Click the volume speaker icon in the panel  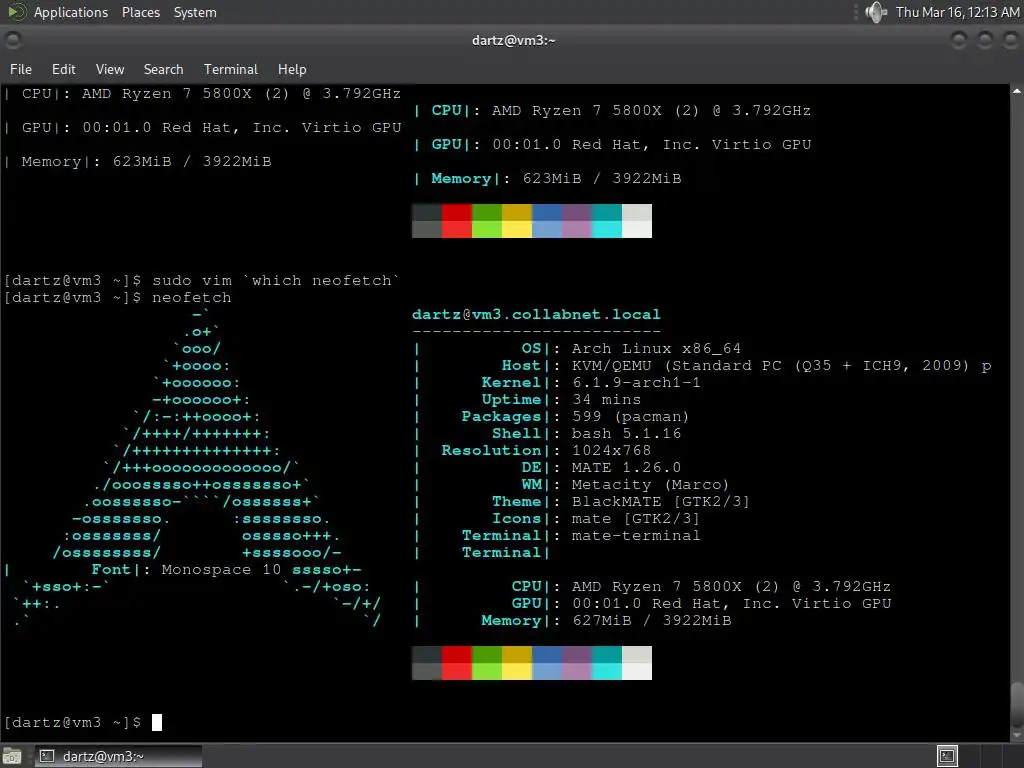click(876, 12)
